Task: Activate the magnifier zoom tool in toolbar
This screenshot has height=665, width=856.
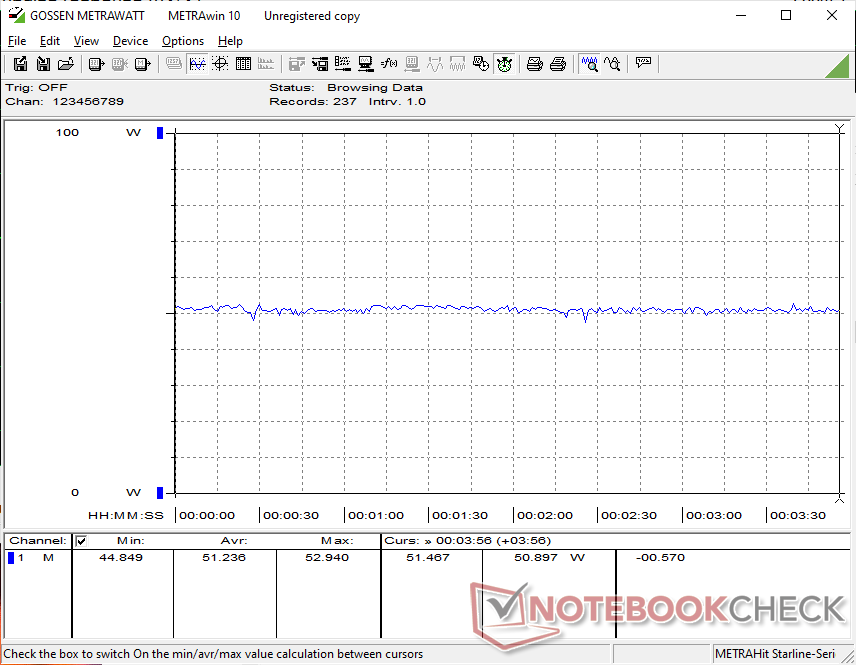Action: pos(590,64)
